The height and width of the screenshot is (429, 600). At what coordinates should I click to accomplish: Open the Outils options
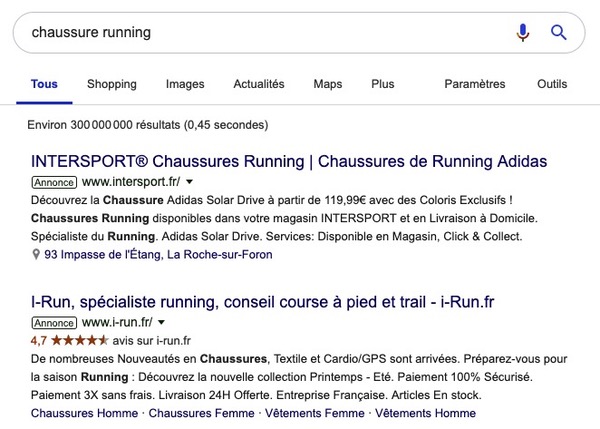tap(552, 84)
